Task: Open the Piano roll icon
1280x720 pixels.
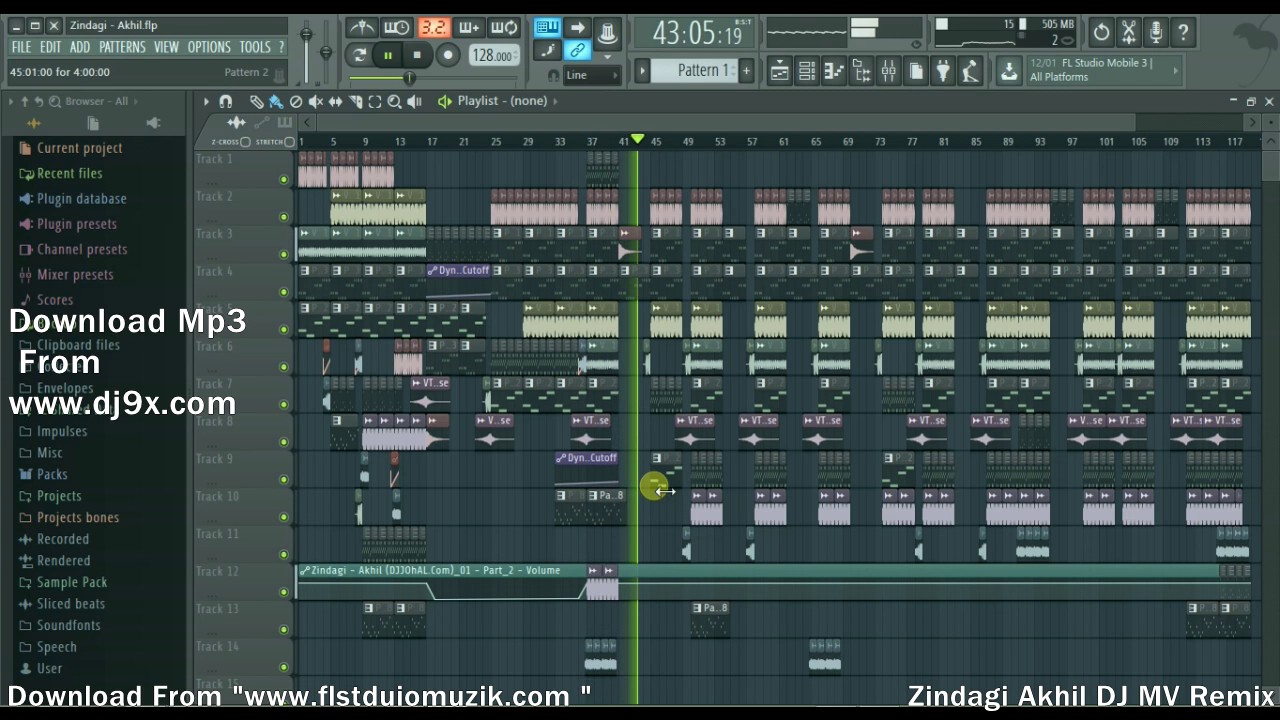Action: click(834, 71)
